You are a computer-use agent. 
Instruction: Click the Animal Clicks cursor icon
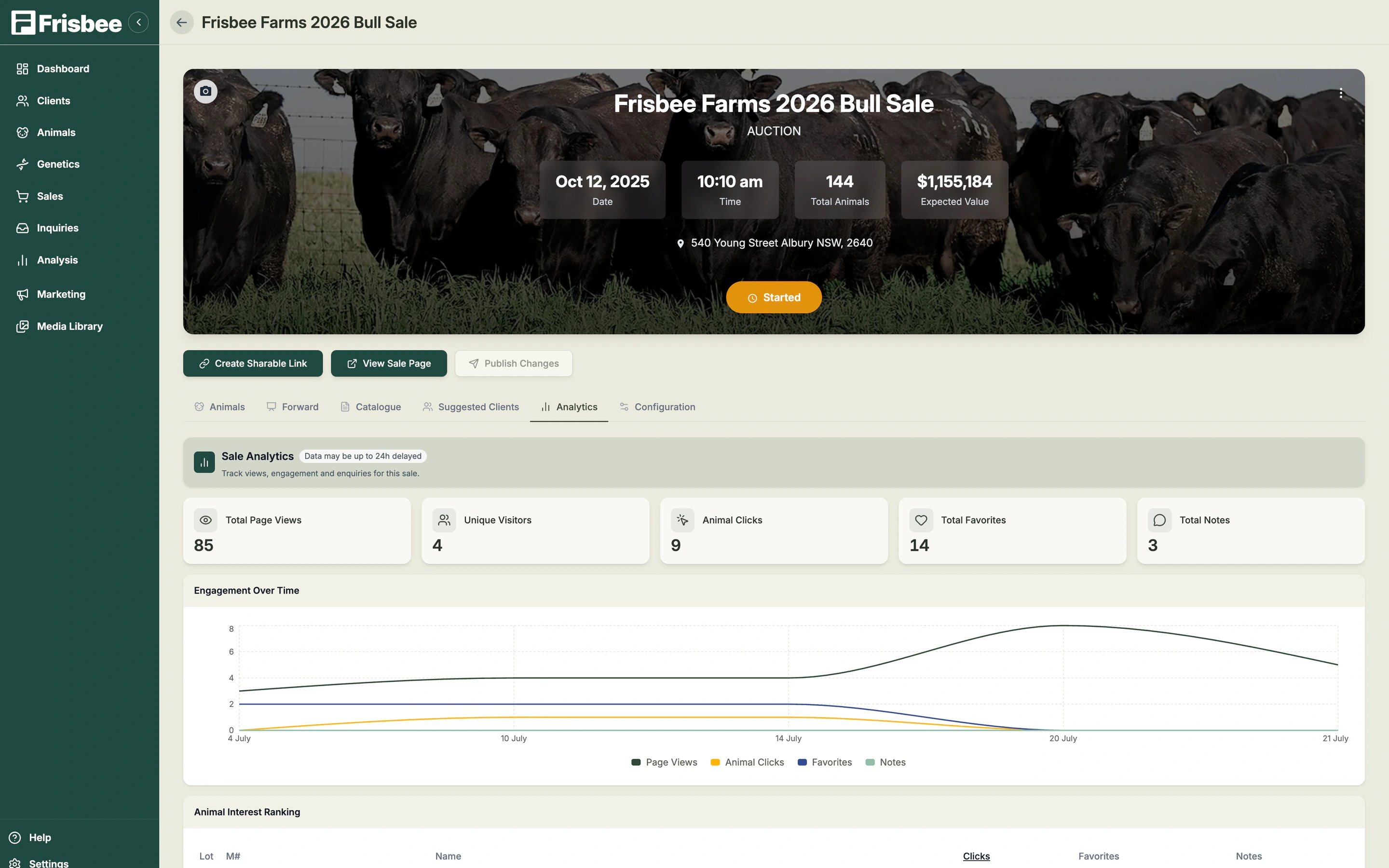coord(682,520)
